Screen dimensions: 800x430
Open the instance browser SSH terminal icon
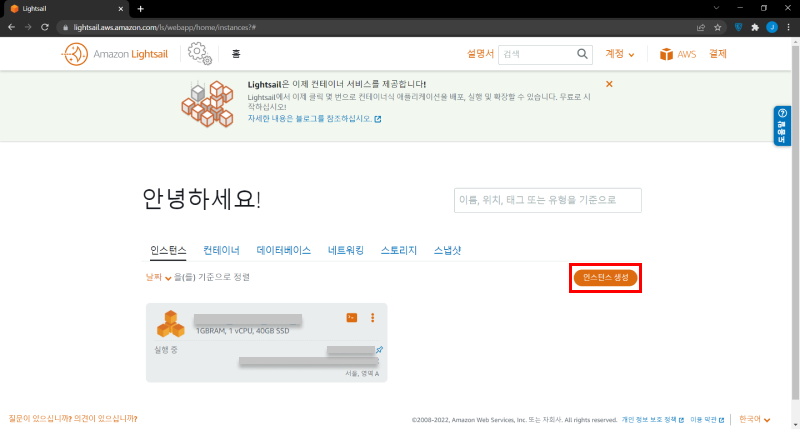point(352,317)
